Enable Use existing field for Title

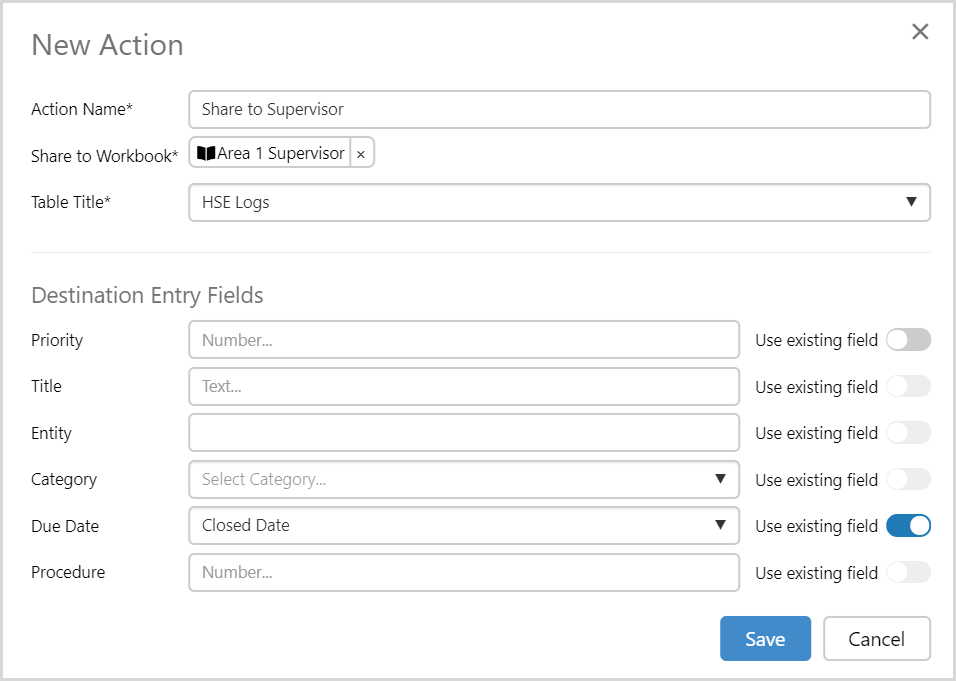tap(908, 387)
